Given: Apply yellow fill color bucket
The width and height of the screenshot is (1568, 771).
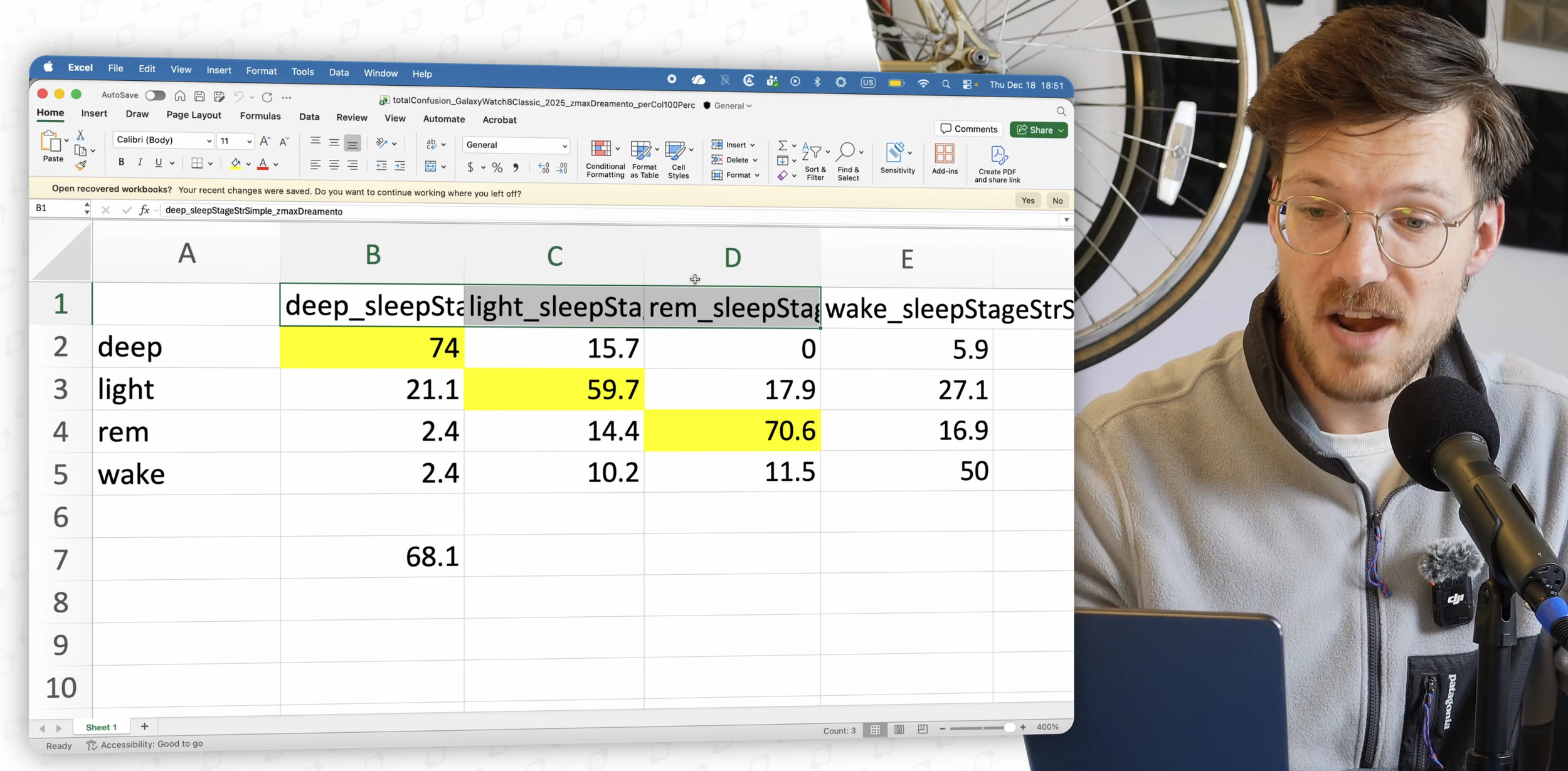Looking at the screenshot, I should tap(236, 164).
